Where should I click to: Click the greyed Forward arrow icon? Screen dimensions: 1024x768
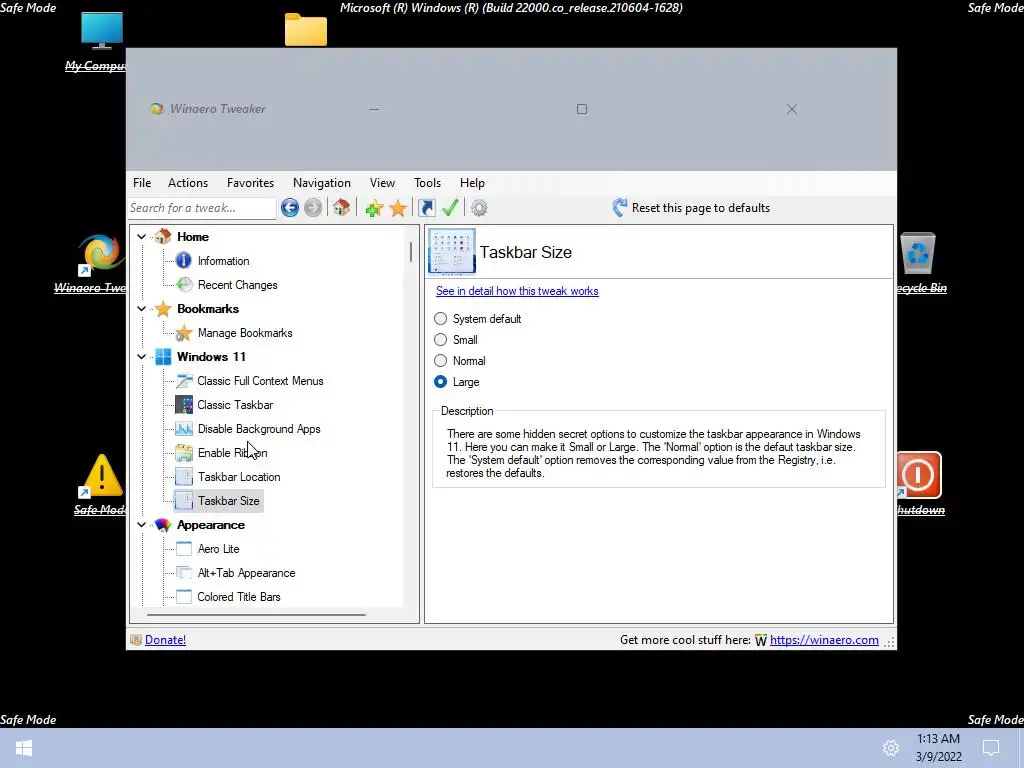pos(313,208)
